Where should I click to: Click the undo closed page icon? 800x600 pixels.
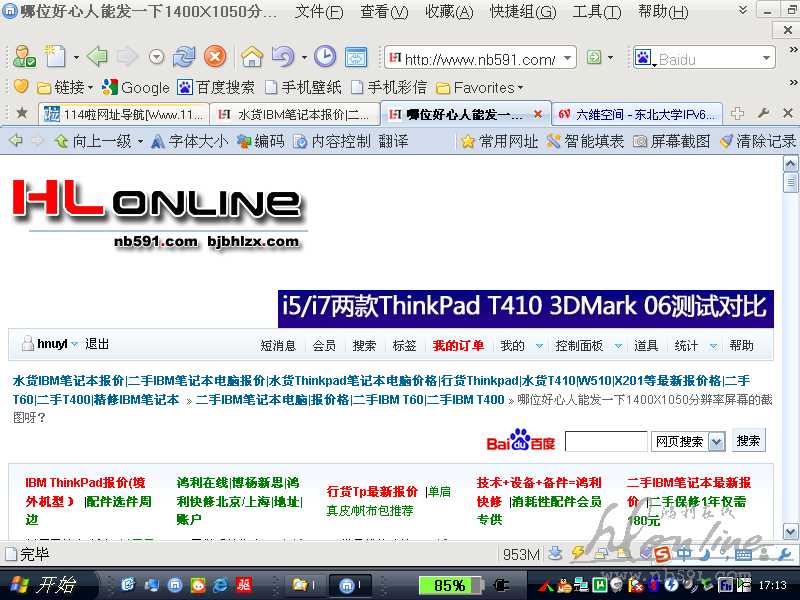click(283, 57)
